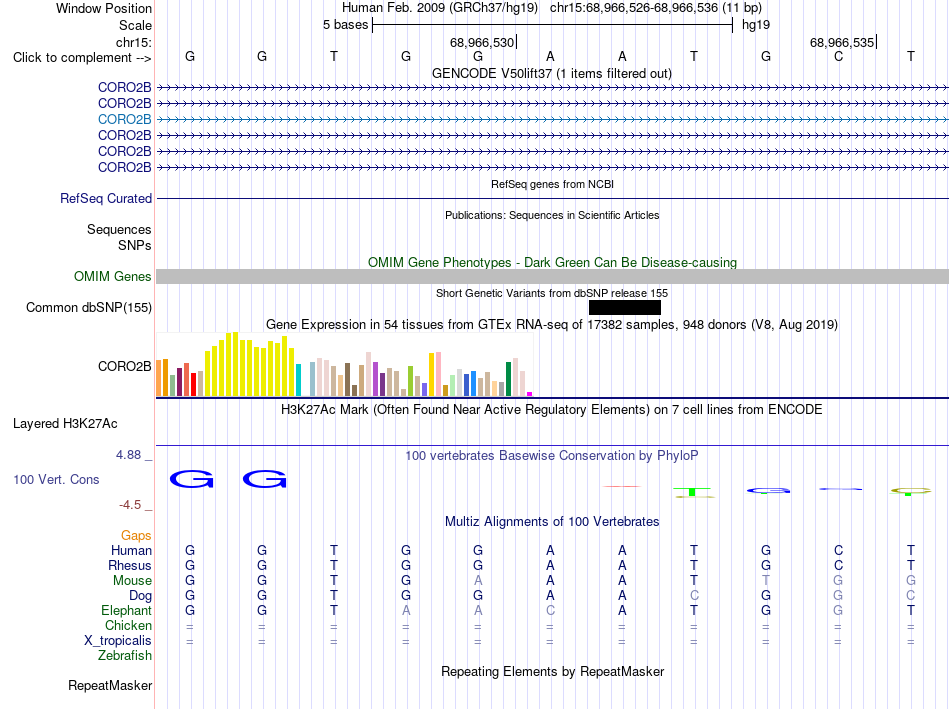
Task: Click the GENCODE V50lift37 track title
Action: pyautogui.click(x=552, y=73)
